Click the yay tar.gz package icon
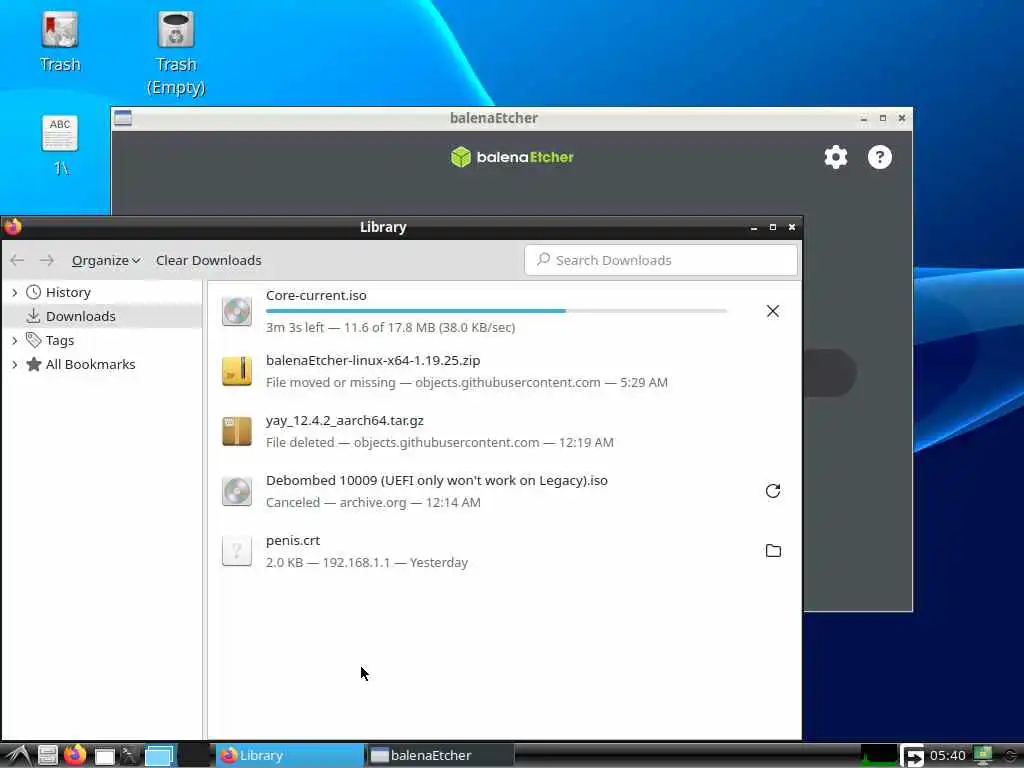The height and width of the screenshot is (768, 1024). tap(236, 432)
